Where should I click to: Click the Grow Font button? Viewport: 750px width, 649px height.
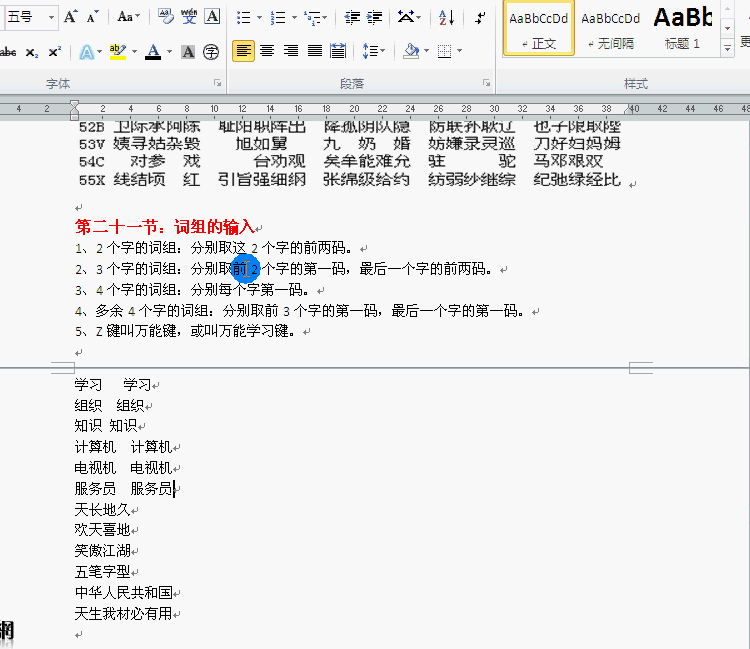coord(70,17)
